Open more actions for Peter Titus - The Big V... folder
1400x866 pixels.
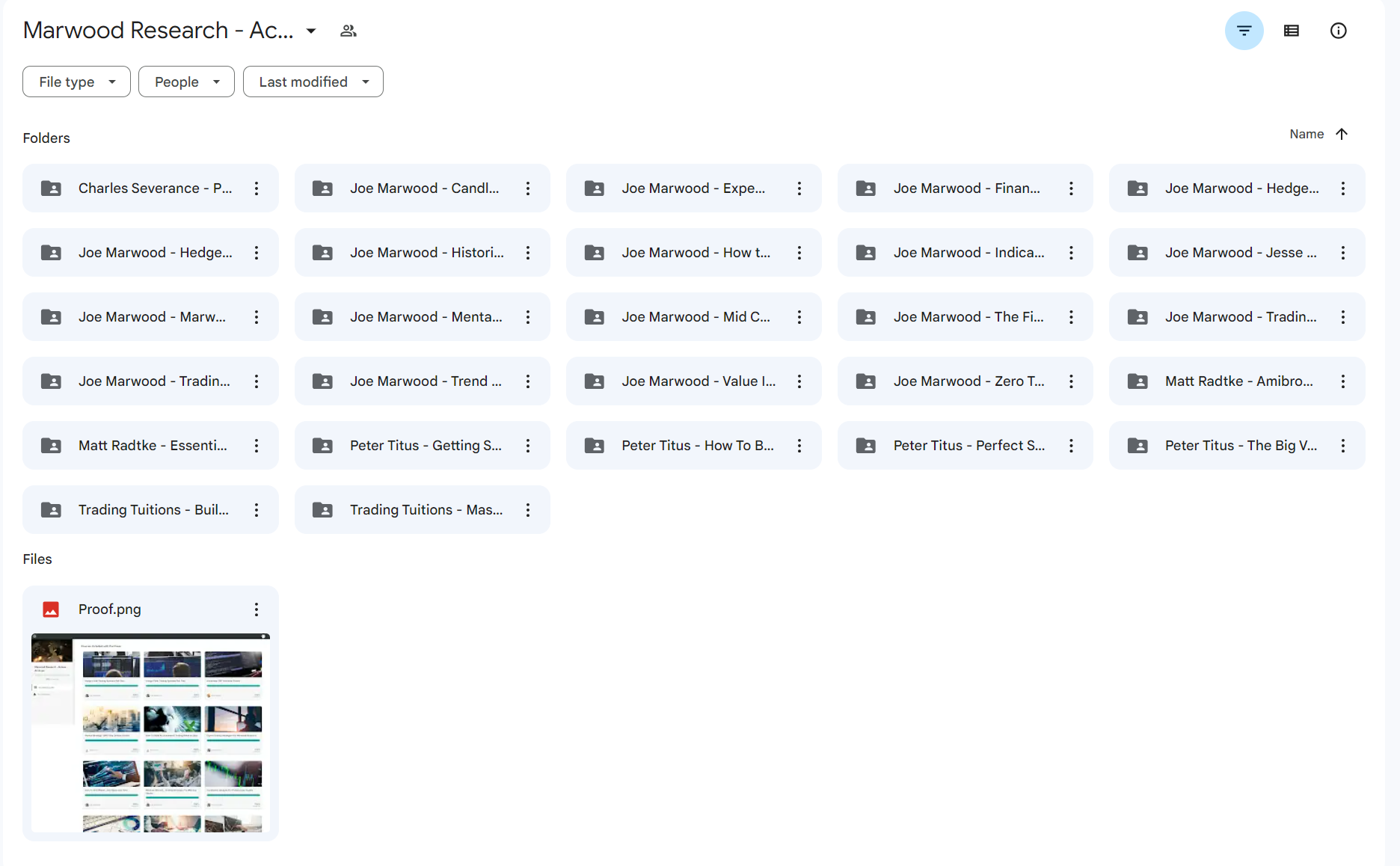pyautogui.click(x=1343, y=446)
